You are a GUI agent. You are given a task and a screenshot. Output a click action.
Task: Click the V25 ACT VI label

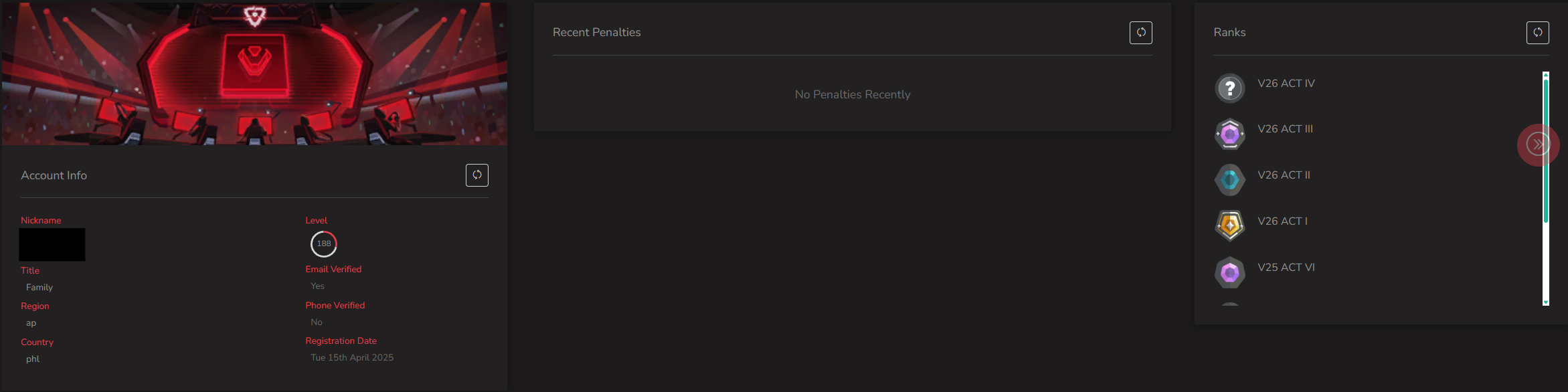1286,268
